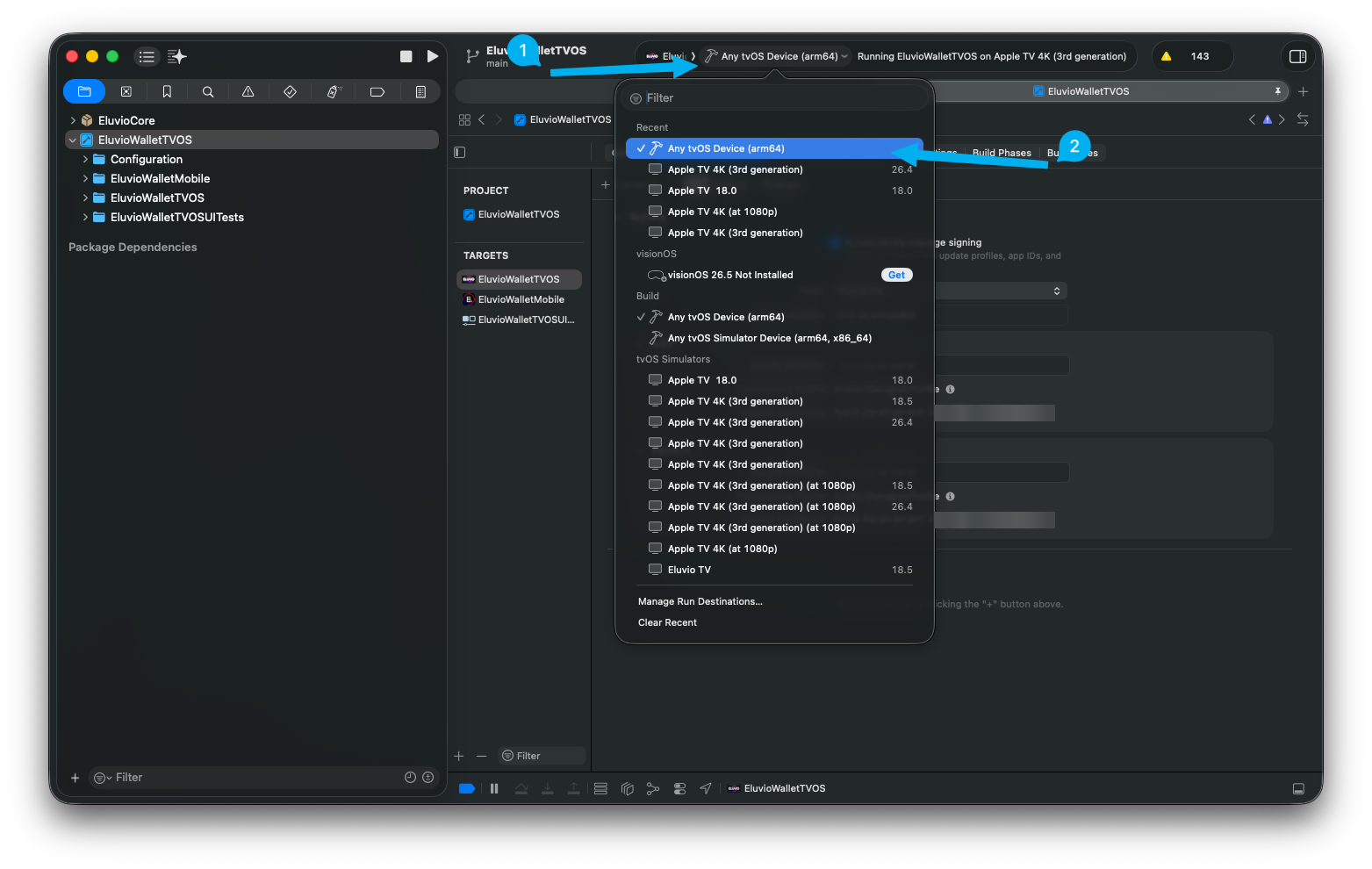
Task: Toggle the debug area console
Action: pyautogui.click(x=1298, y=788)
